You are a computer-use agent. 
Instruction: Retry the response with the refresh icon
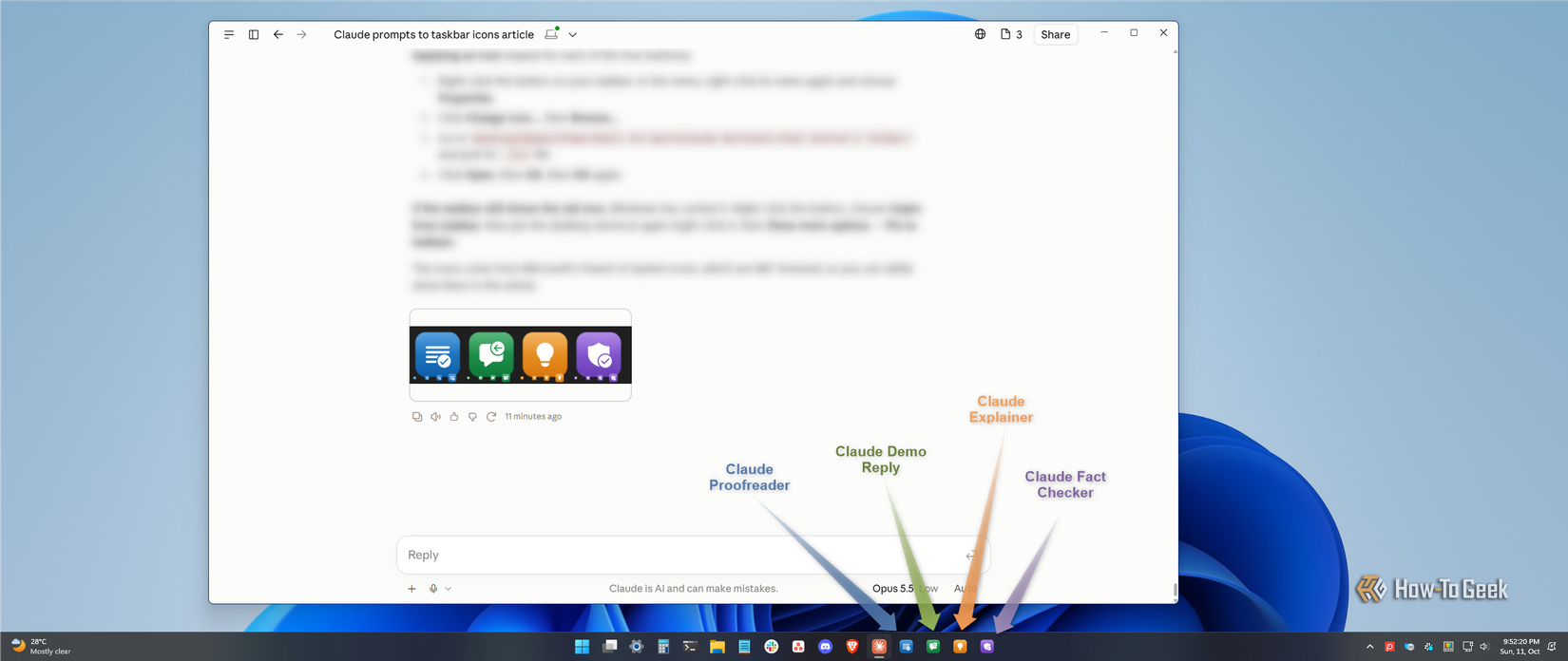pyautogui.click(x=491, y=416)
